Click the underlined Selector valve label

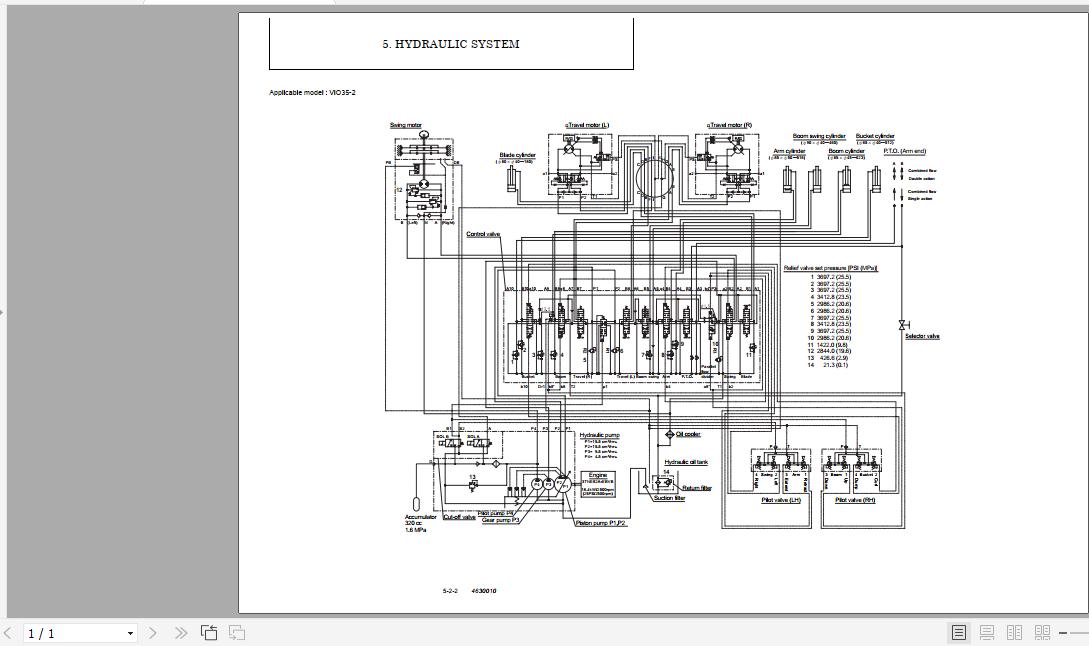(x=924, y=336)
